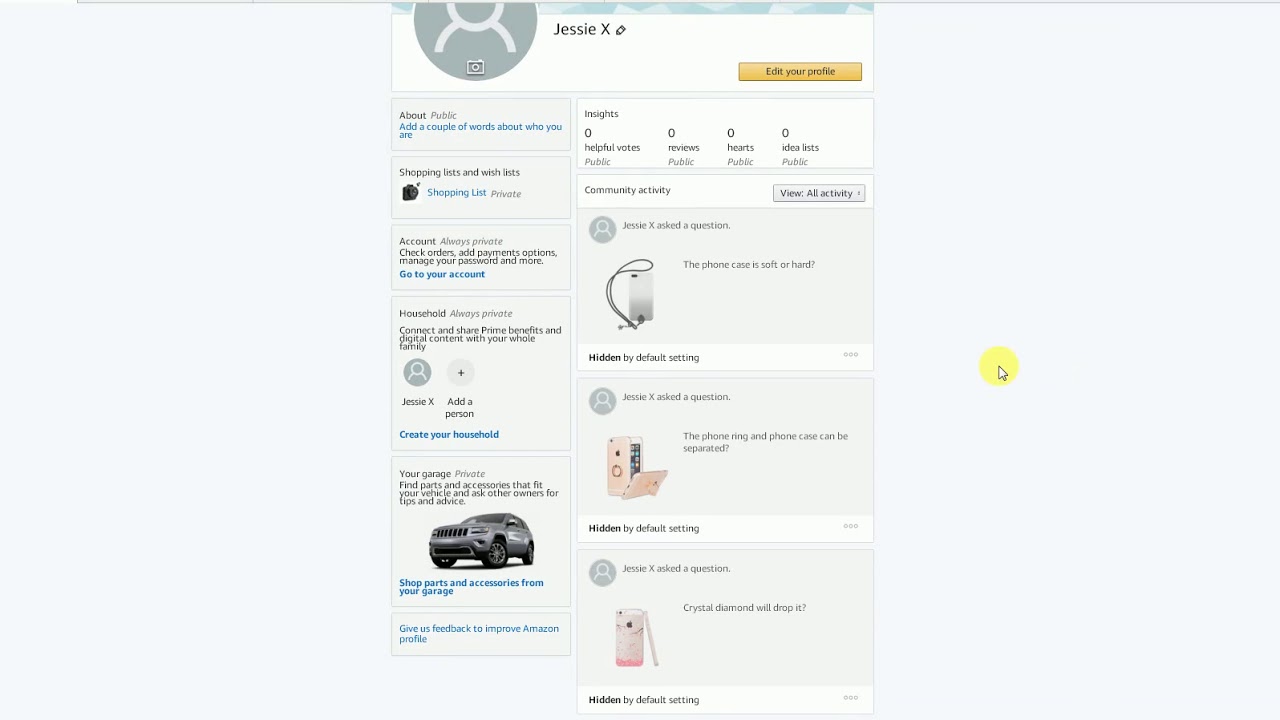Click avatar beside first asked a question post
This screenshot has height=720, width=1280.
(x=602, y=229)
